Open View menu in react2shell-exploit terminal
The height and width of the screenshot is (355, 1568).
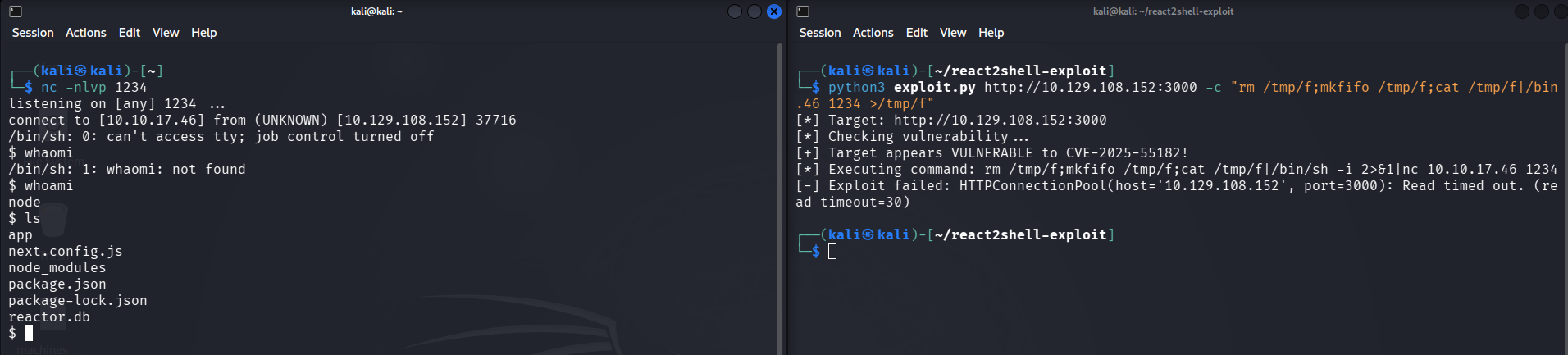(x=953, y=33)
